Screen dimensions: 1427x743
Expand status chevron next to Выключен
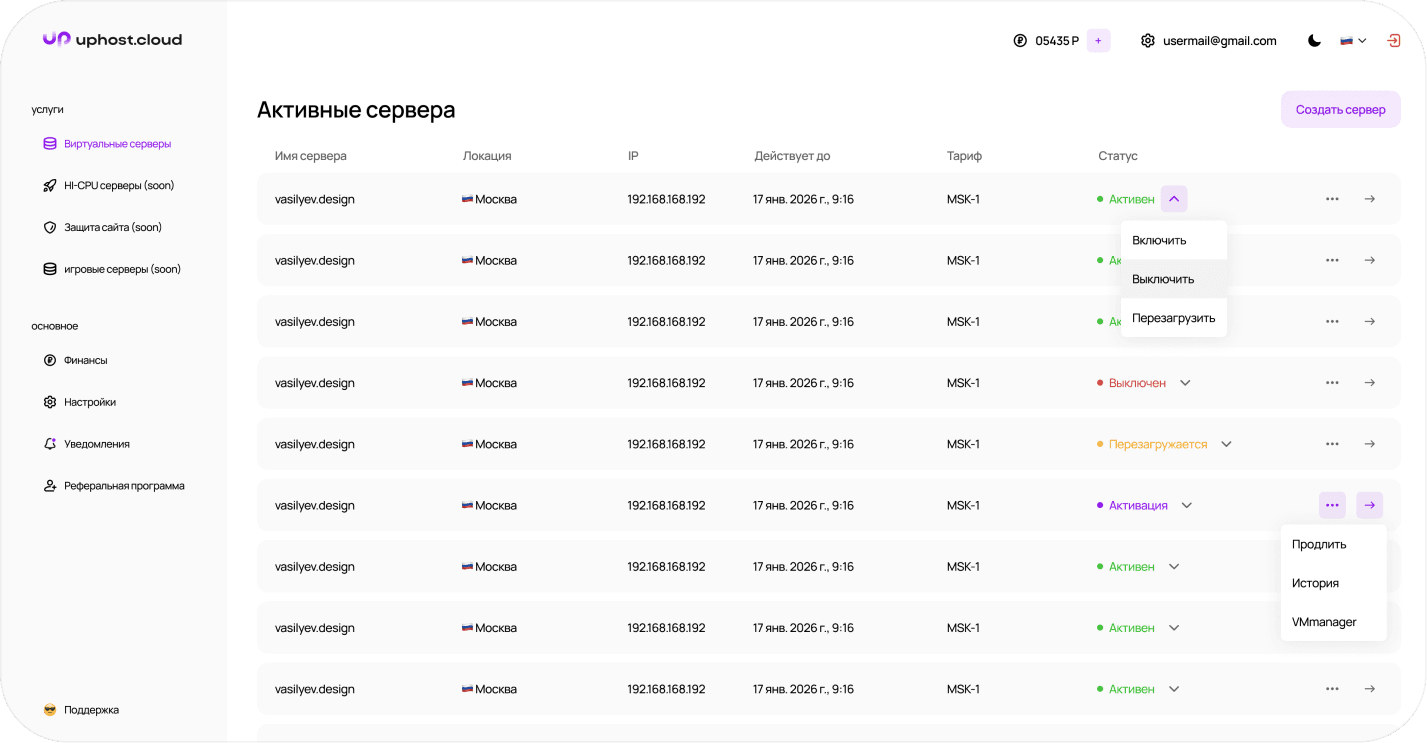[x=1185, y=383]
